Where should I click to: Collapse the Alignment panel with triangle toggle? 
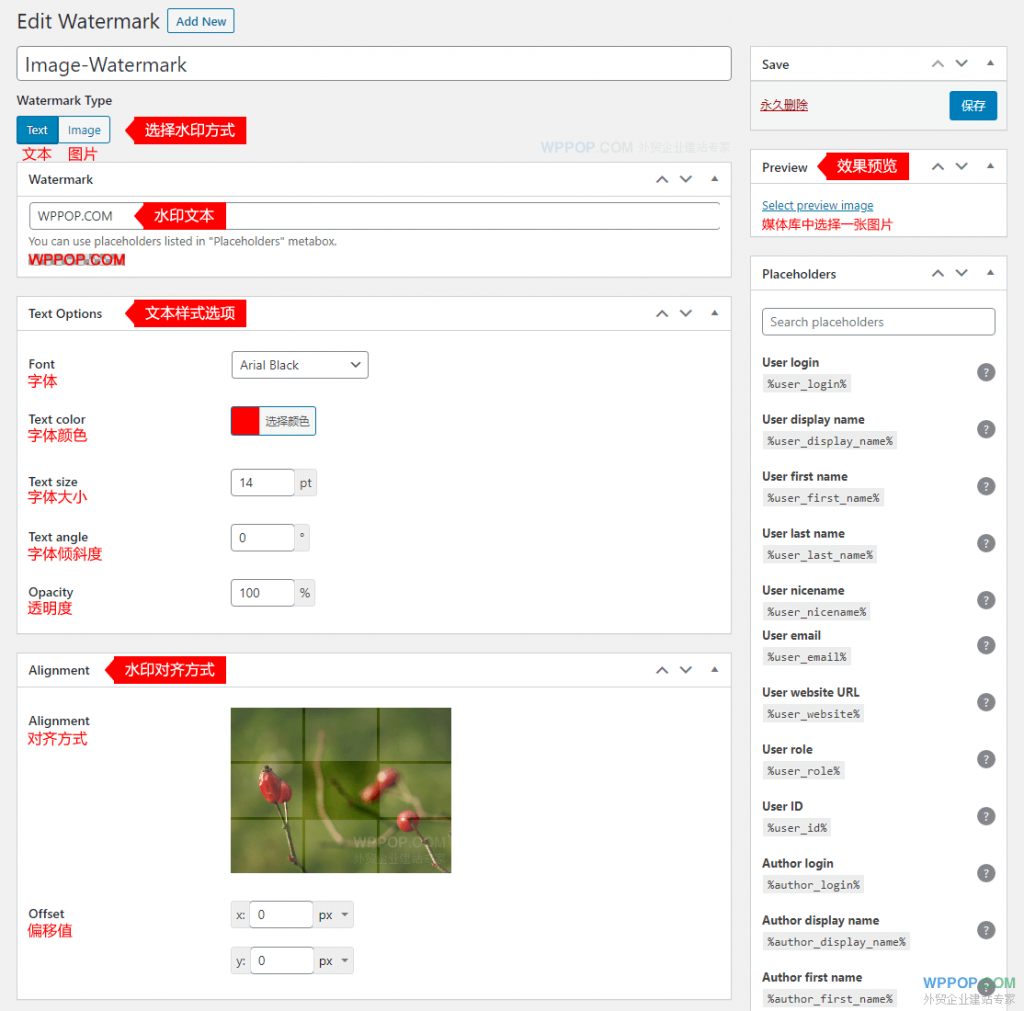pyautogui.click(x=714, y=670)
